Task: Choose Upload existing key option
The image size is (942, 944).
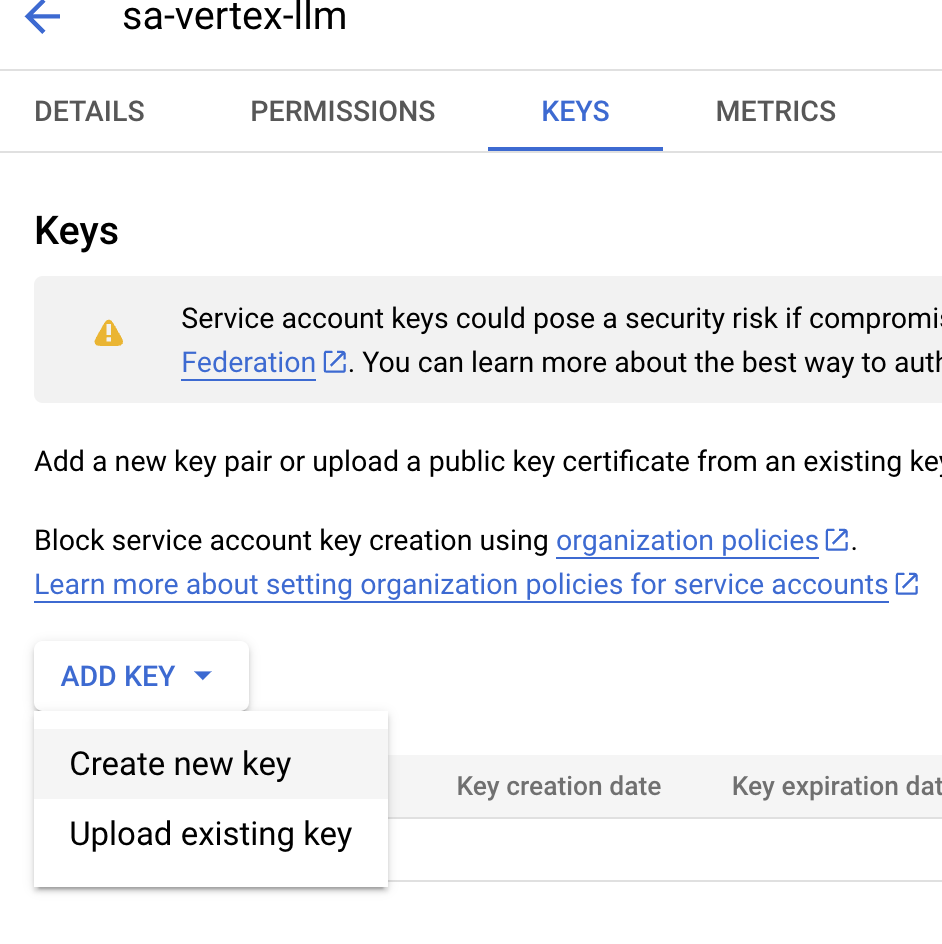Action: coord(211,834)
